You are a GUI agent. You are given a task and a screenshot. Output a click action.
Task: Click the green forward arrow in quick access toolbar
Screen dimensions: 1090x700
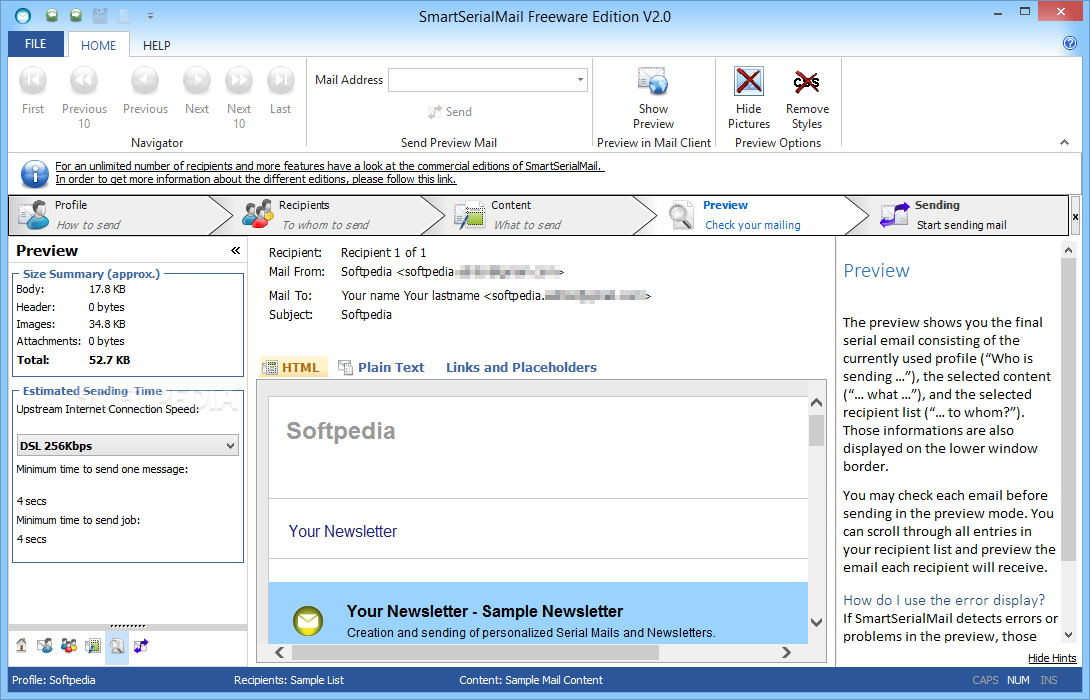[x=76, y=15]
